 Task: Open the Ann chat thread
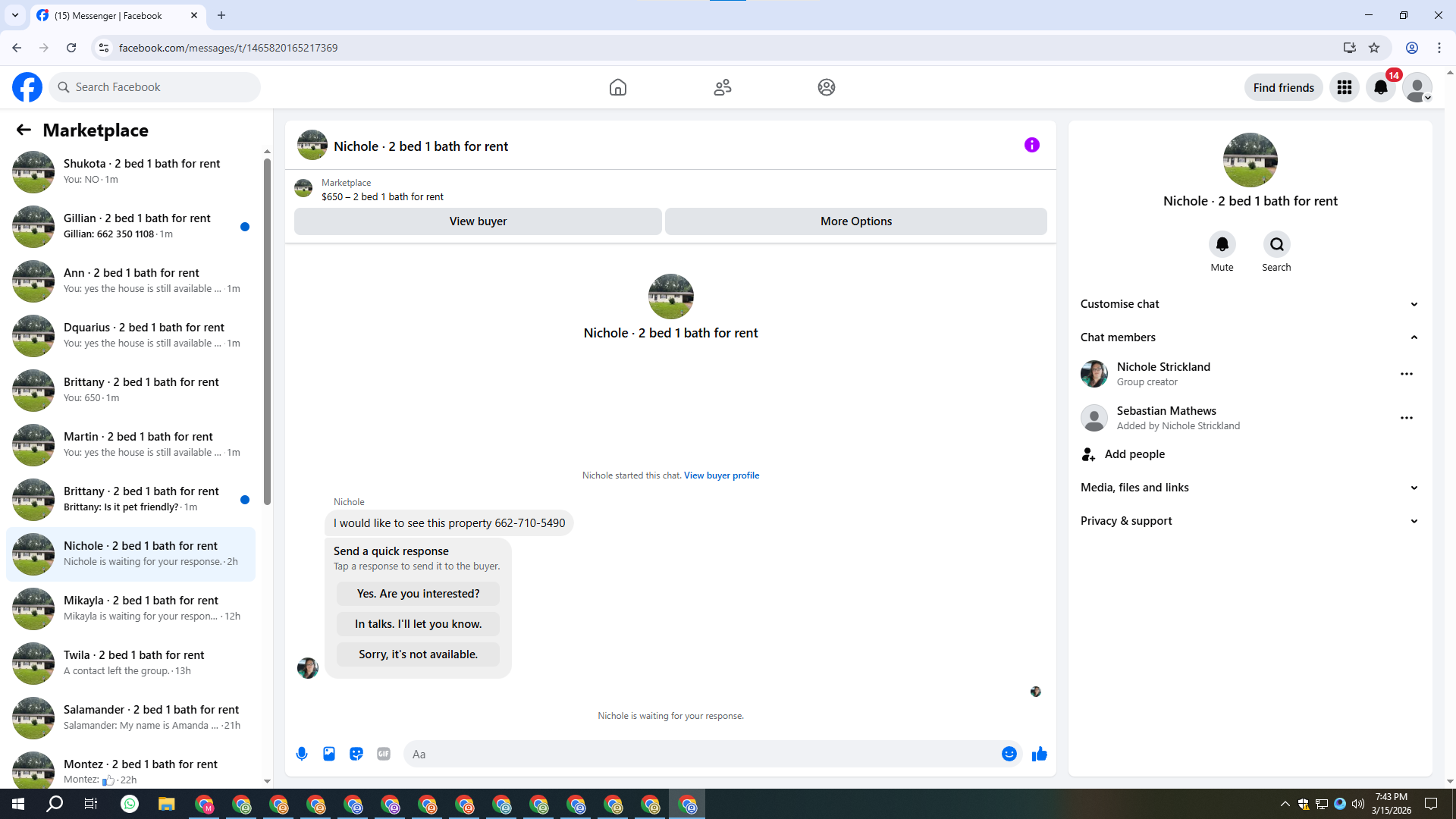(130, 281)
